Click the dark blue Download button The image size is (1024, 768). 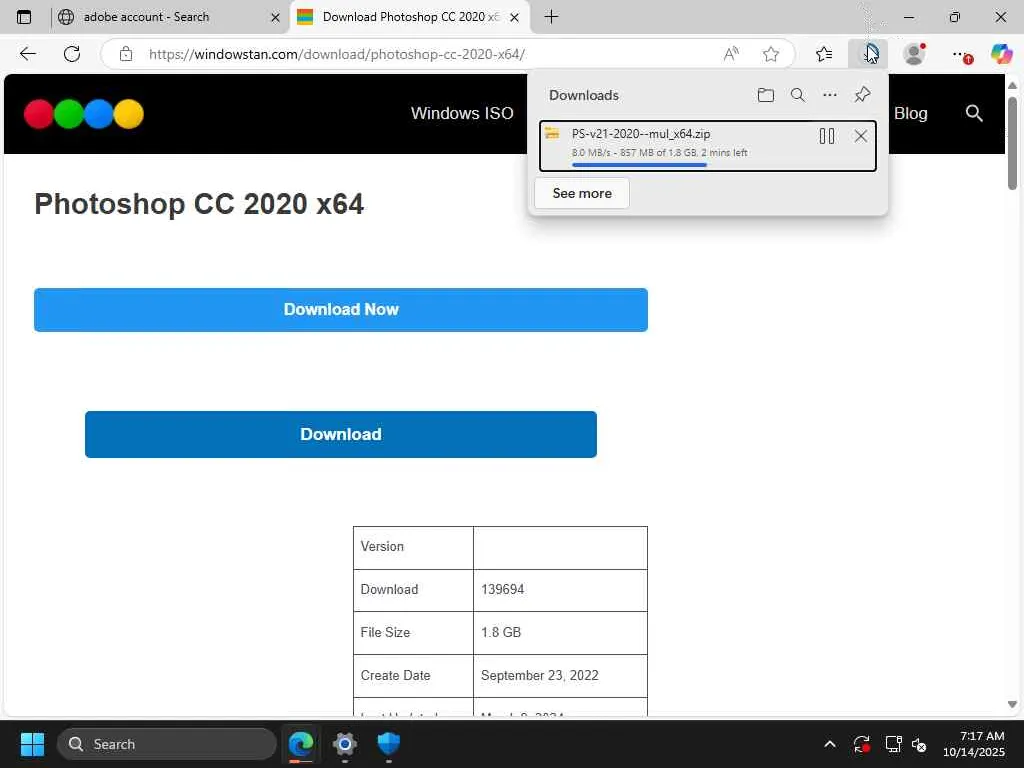point(341,434)
